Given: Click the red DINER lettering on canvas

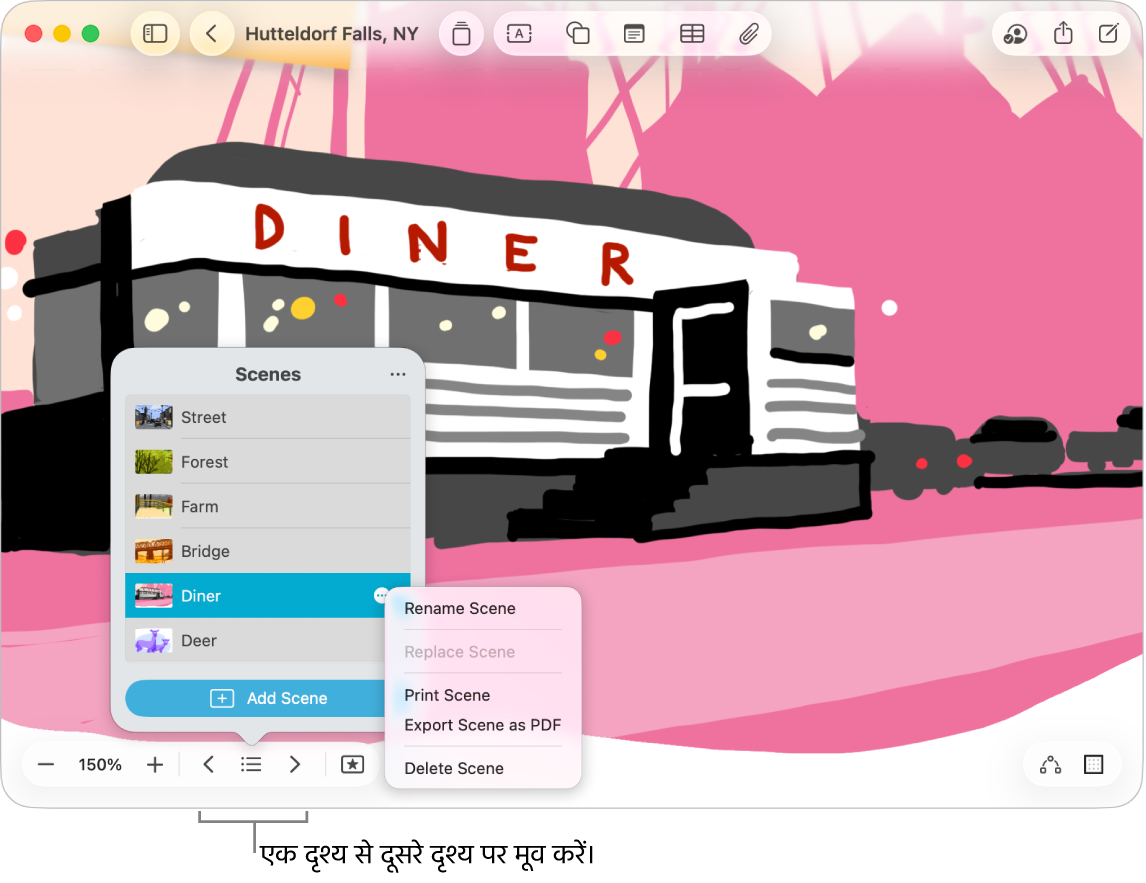Looking at the screenshot, I should [444, 245].
